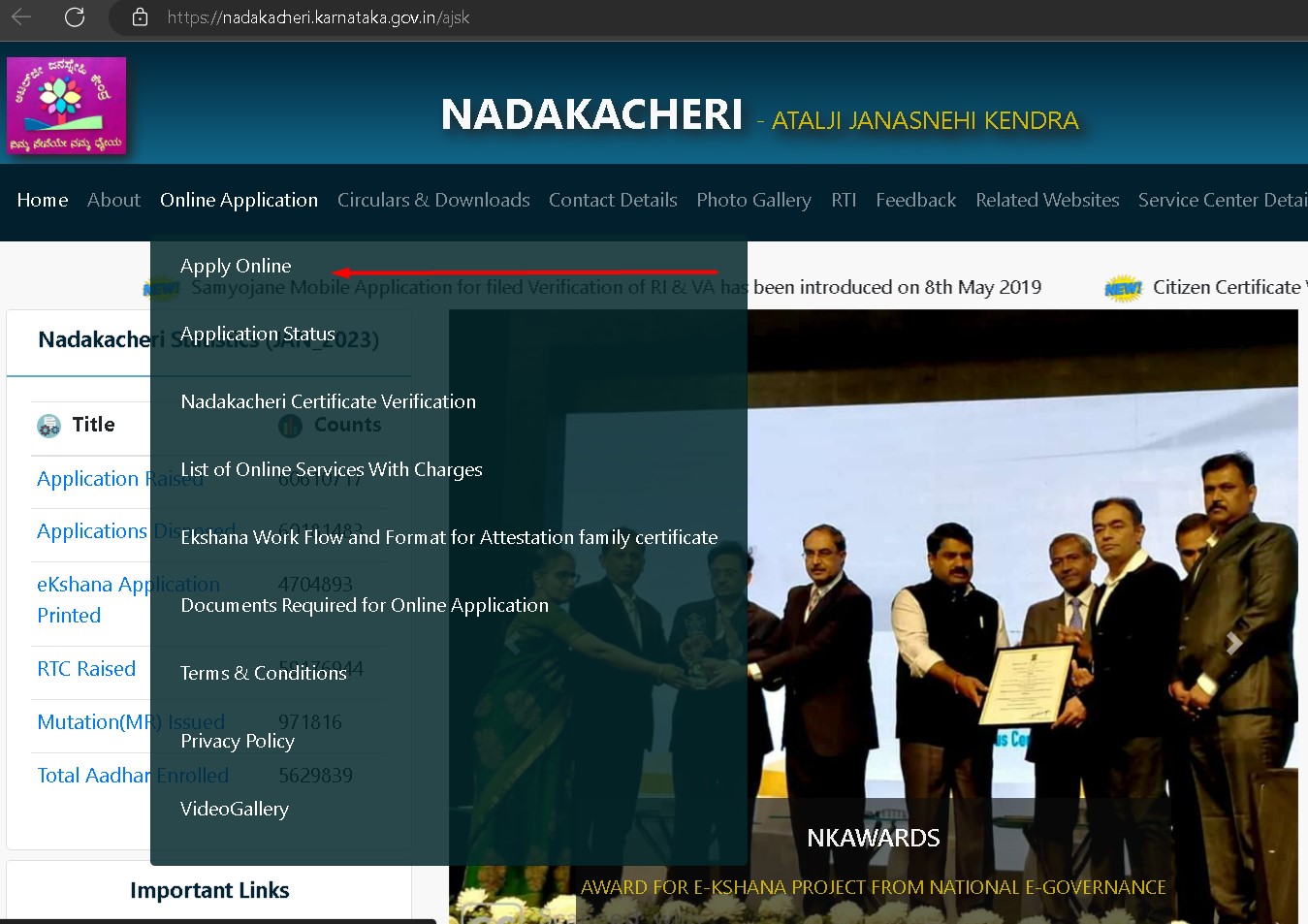1308x924 pixels.
Task: Open the Feedback page
Action: (x=915, y=200)
